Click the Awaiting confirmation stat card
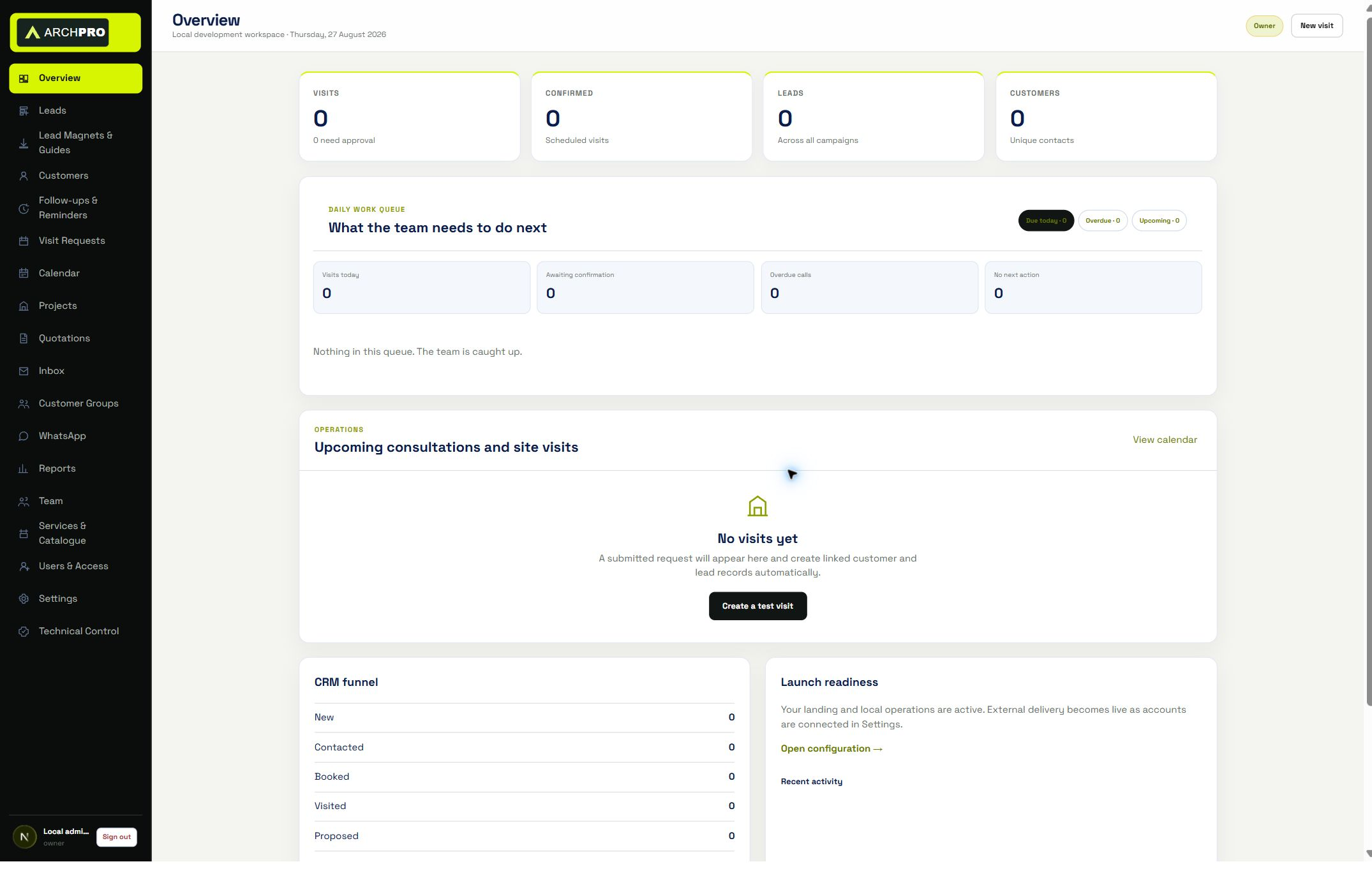 click(x=645, y=288)
